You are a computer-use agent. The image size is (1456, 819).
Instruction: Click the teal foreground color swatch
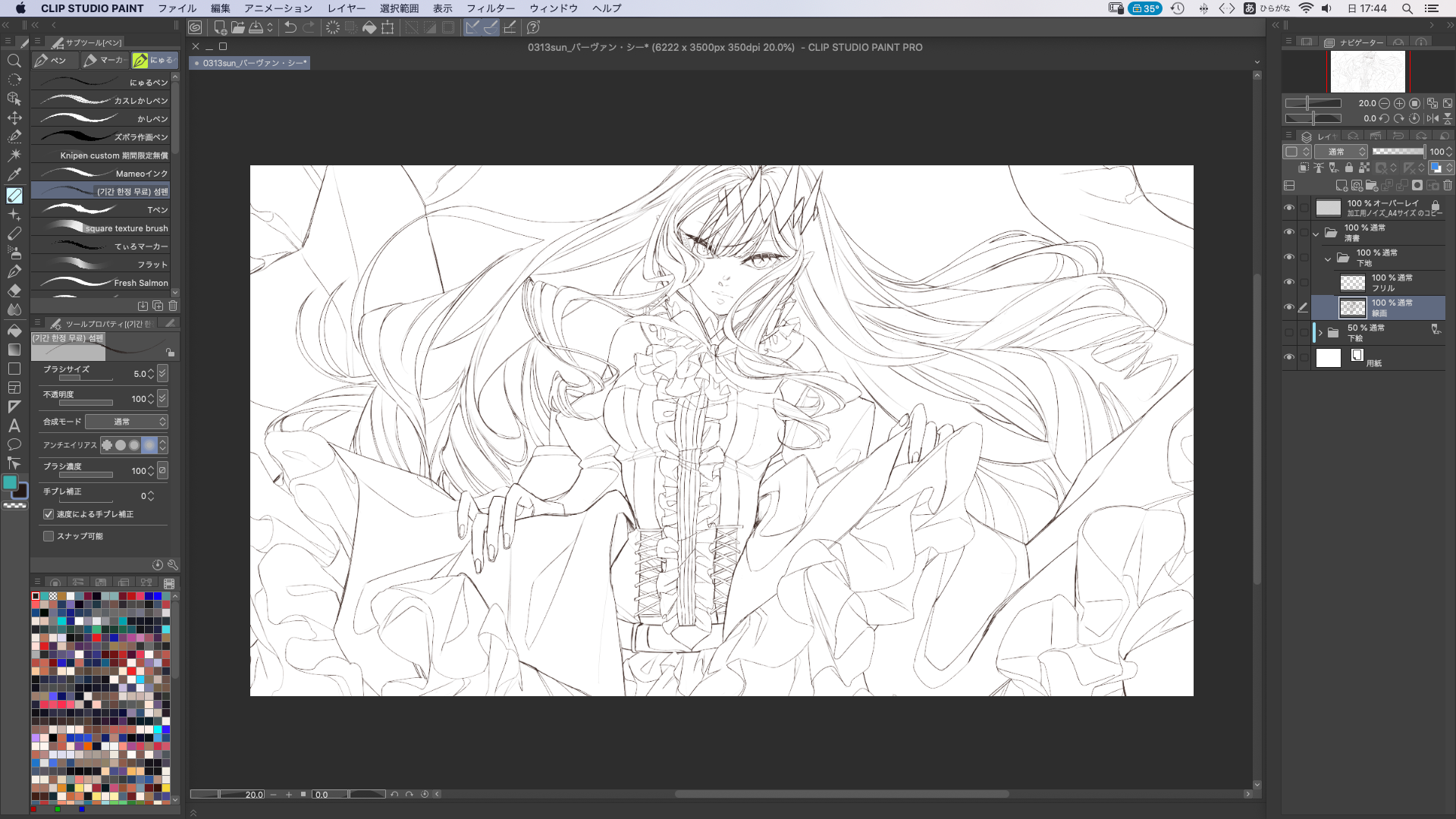pos(10,483)
